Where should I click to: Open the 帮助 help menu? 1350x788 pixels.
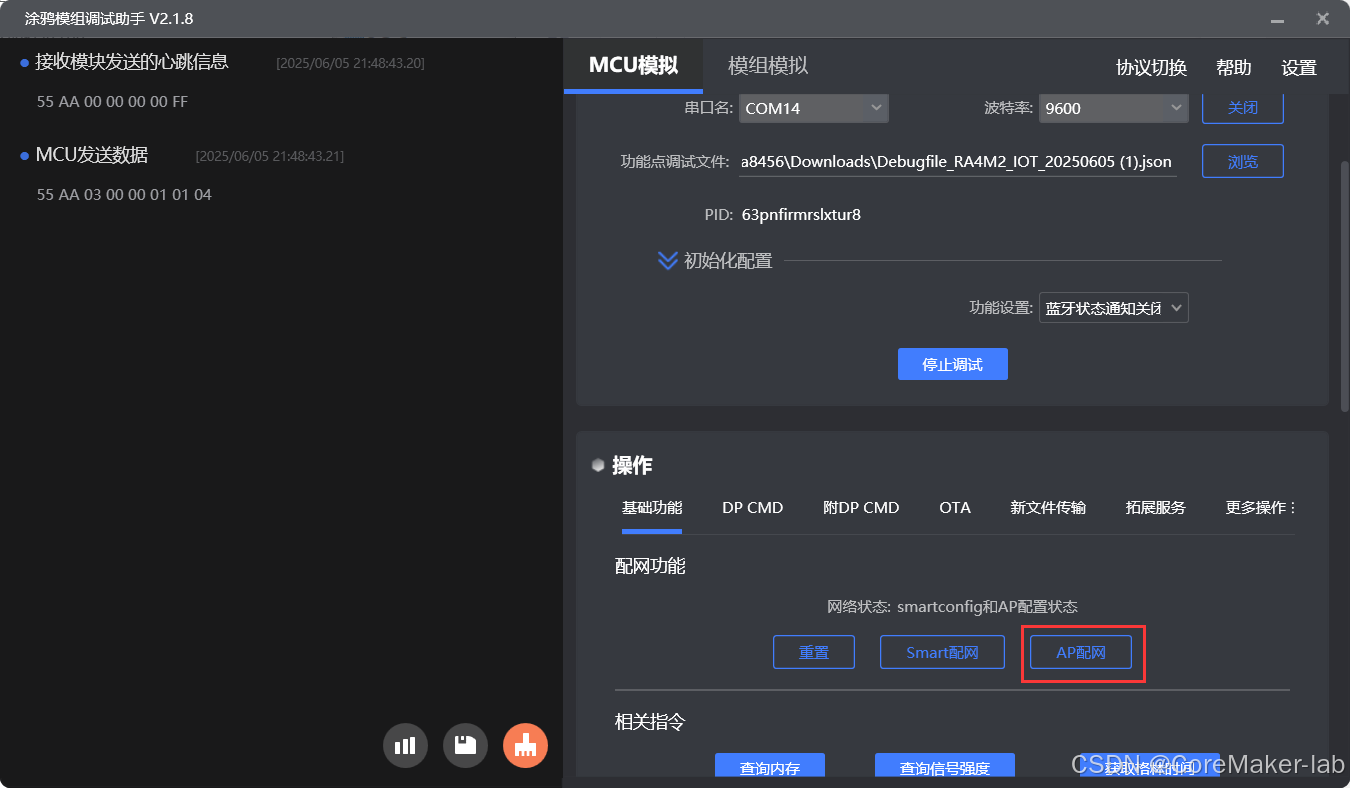pyautogui.click(x=1233, y=67)
